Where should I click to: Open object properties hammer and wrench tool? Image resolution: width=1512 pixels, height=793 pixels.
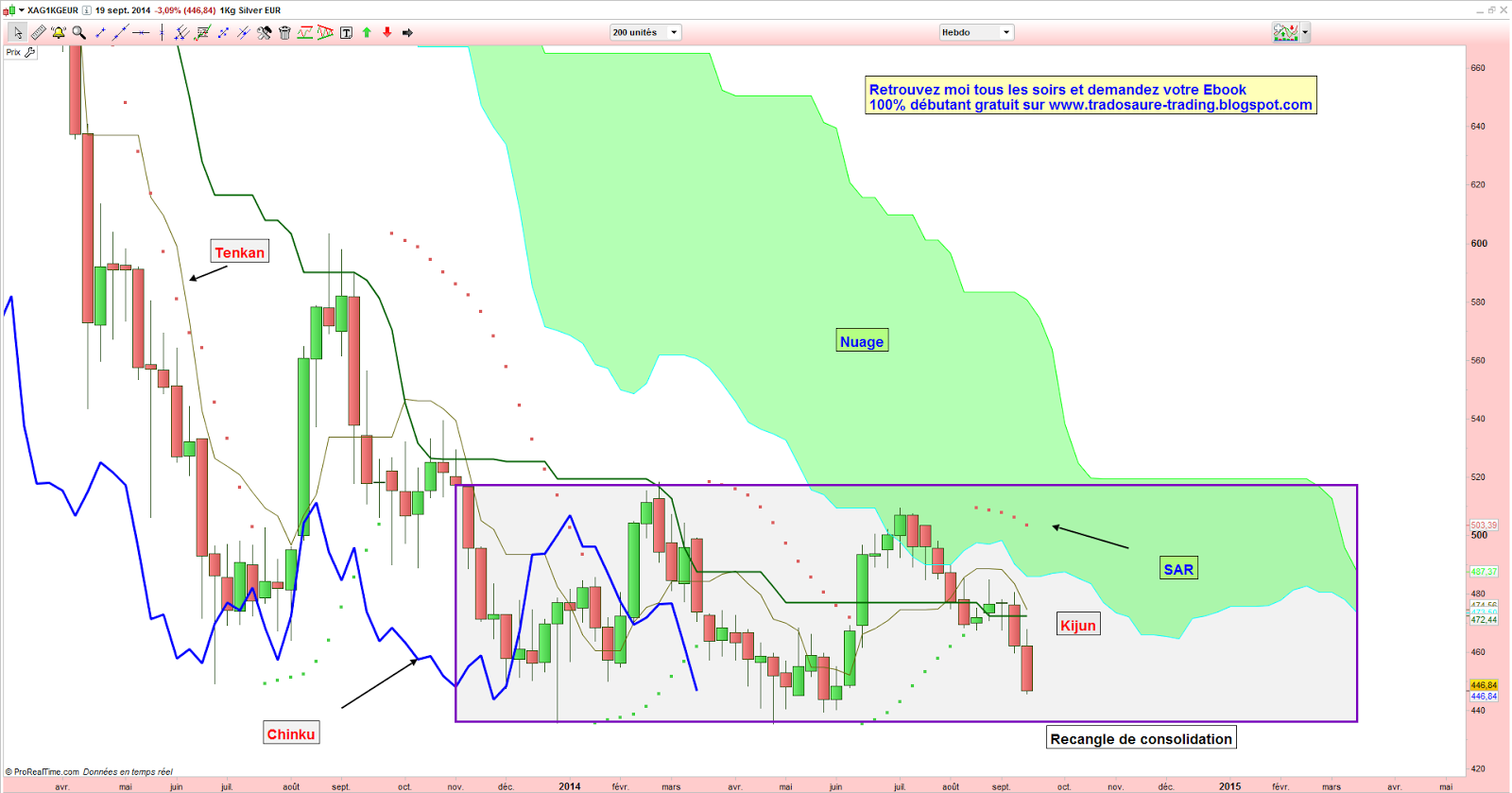(x=264, y=32)
